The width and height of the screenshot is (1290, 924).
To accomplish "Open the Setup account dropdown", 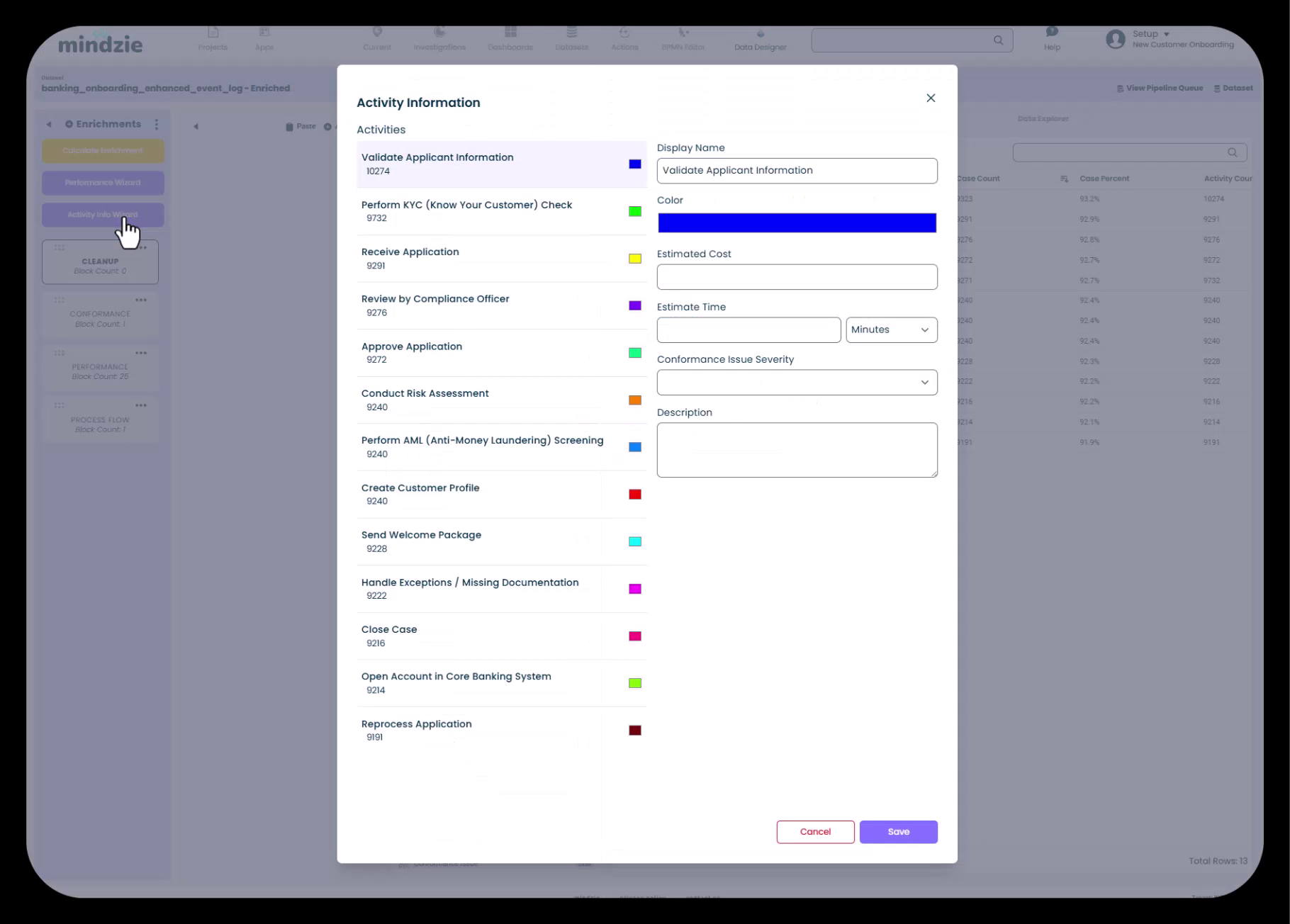I will (x=1151, y=34).
